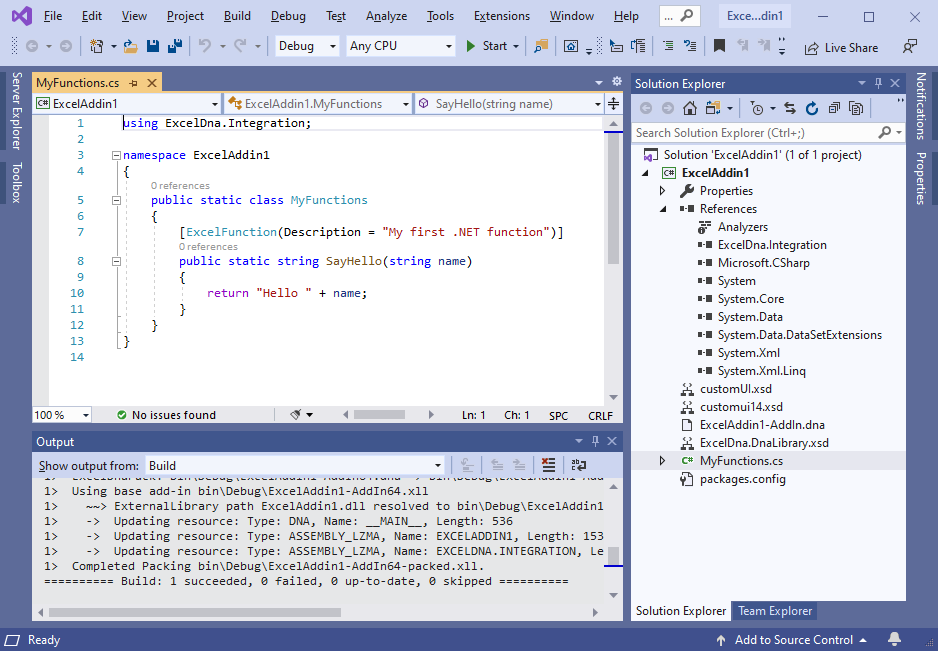Image resolution: width=938 pixels, height=651 pixels.
Task: Collapse the SayHello method code block
Action: tap(116, 261)
